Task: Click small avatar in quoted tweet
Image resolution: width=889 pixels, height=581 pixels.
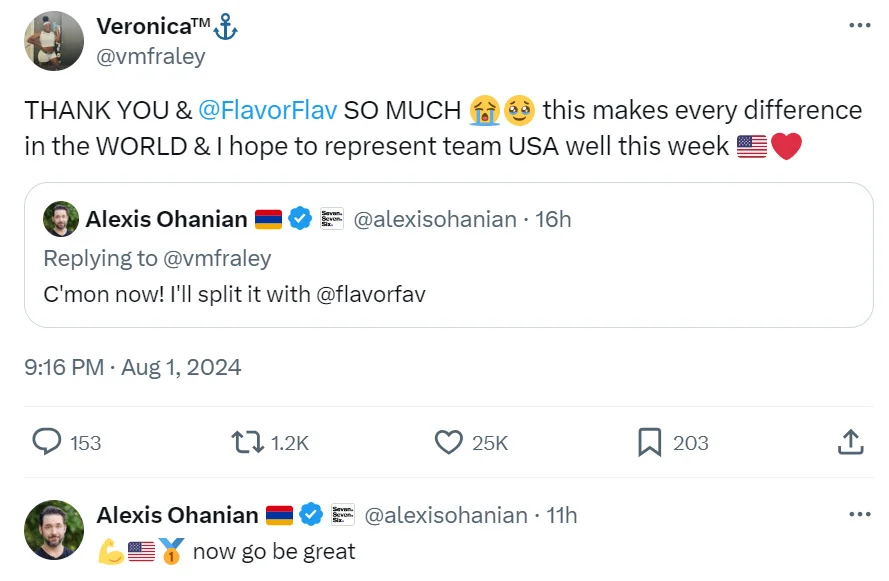Action: click(x=61, y=219)
